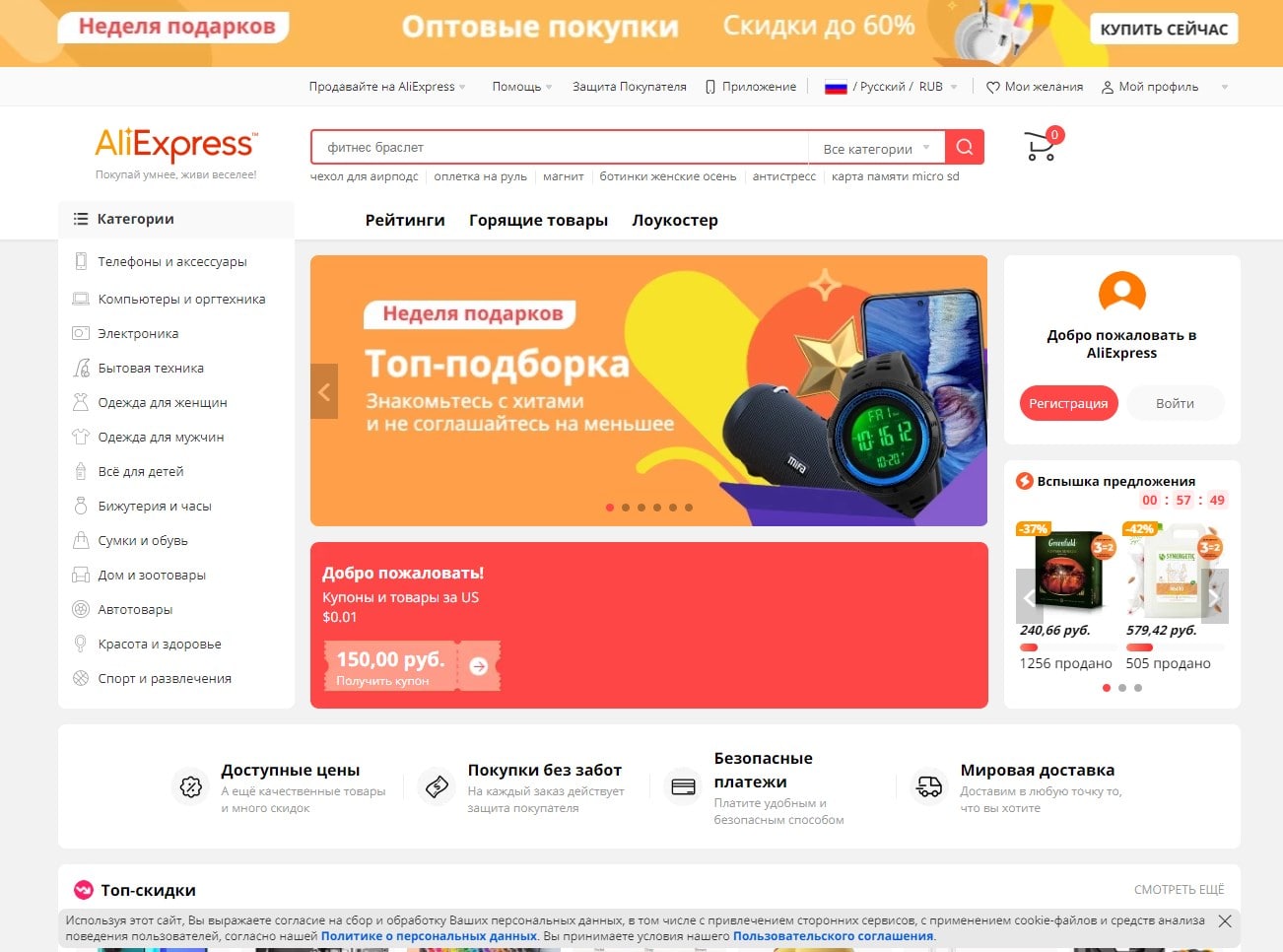Click the Приложение smartphone icon

(709, 87)
